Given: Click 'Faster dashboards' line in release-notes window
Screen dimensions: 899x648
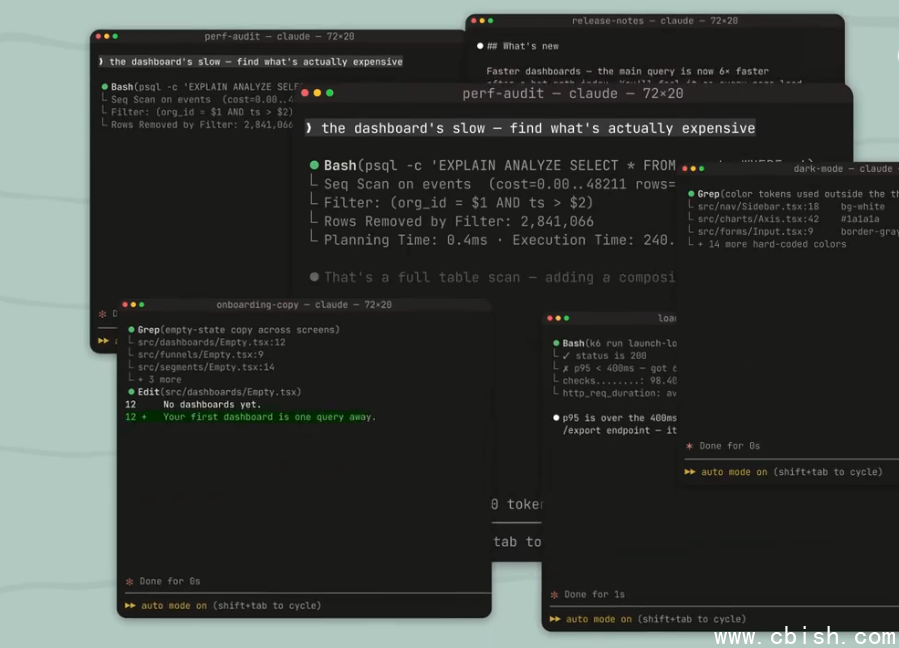Looking at the screenshot, I should [x=627, y=71].
